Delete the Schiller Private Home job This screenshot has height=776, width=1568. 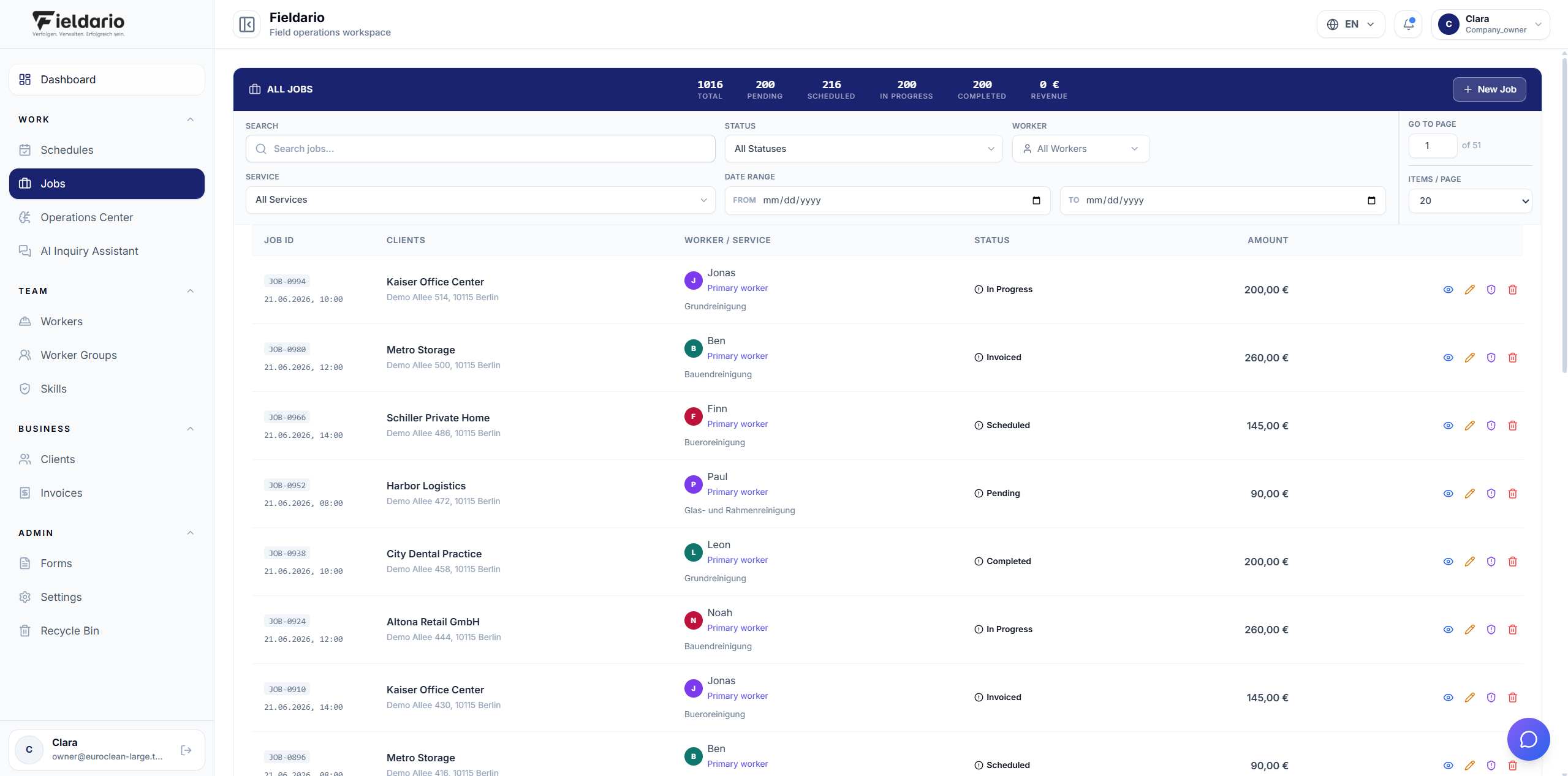[x=1512, y=426]
